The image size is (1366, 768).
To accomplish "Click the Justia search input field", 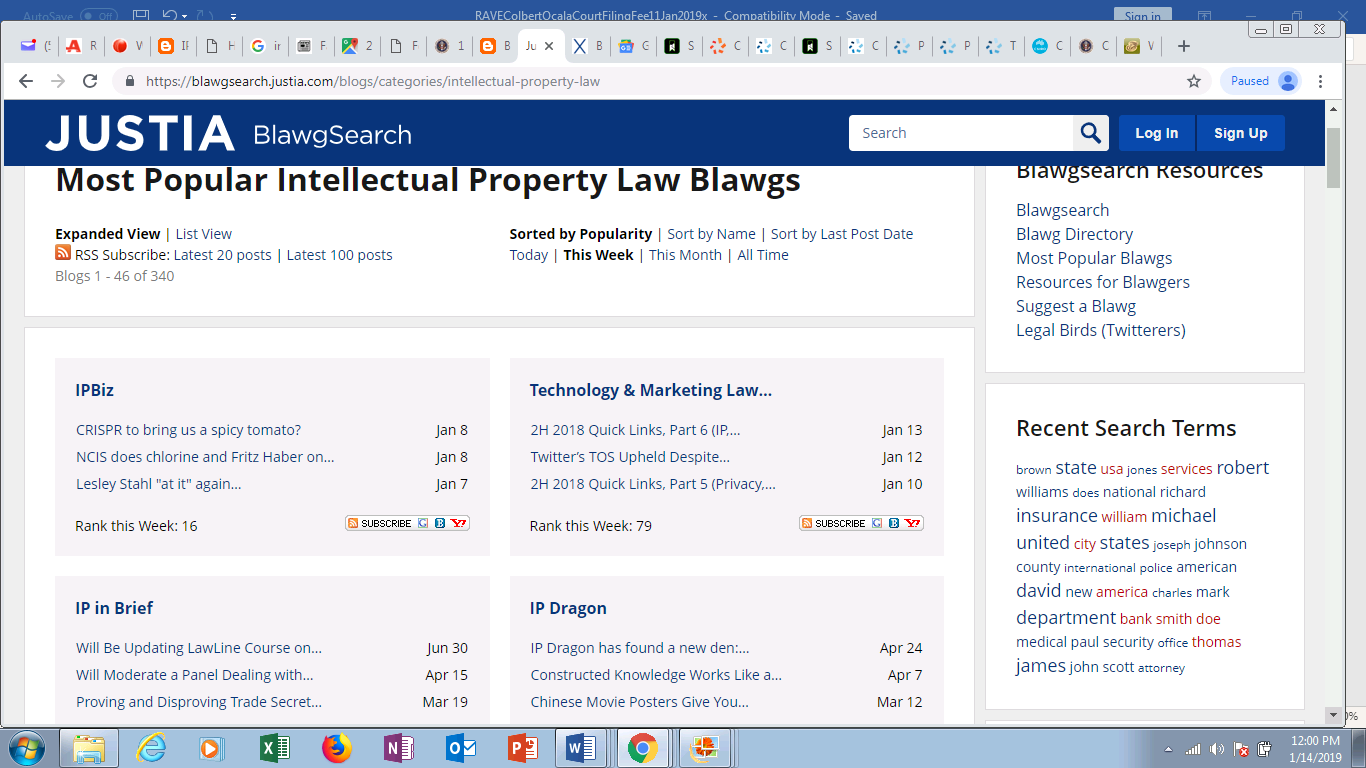I will tap(961, 133).
